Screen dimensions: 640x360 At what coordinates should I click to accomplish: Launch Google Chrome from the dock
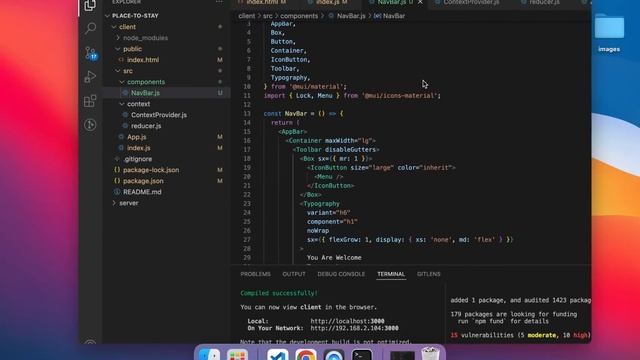click(306, 355)
